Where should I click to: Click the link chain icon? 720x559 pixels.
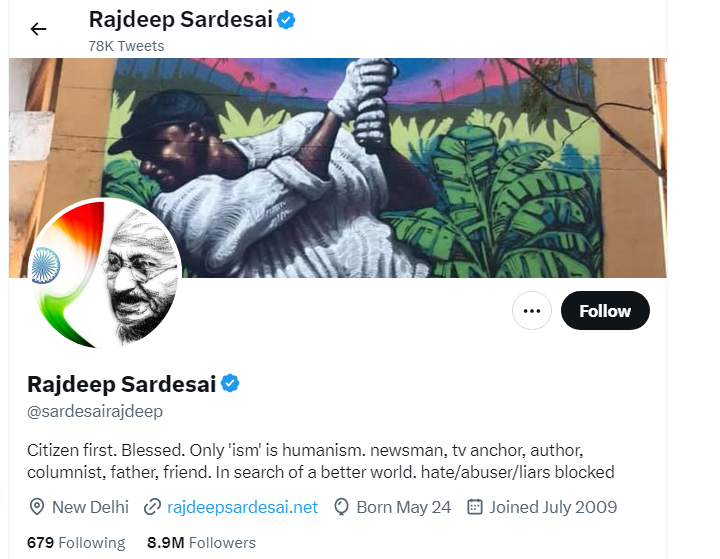[x=153, y=507]
